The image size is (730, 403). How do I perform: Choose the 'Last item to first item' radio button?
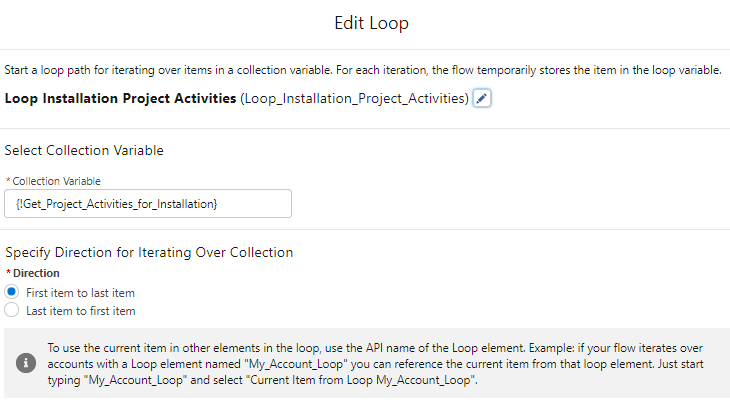click(x=12, y=310)
